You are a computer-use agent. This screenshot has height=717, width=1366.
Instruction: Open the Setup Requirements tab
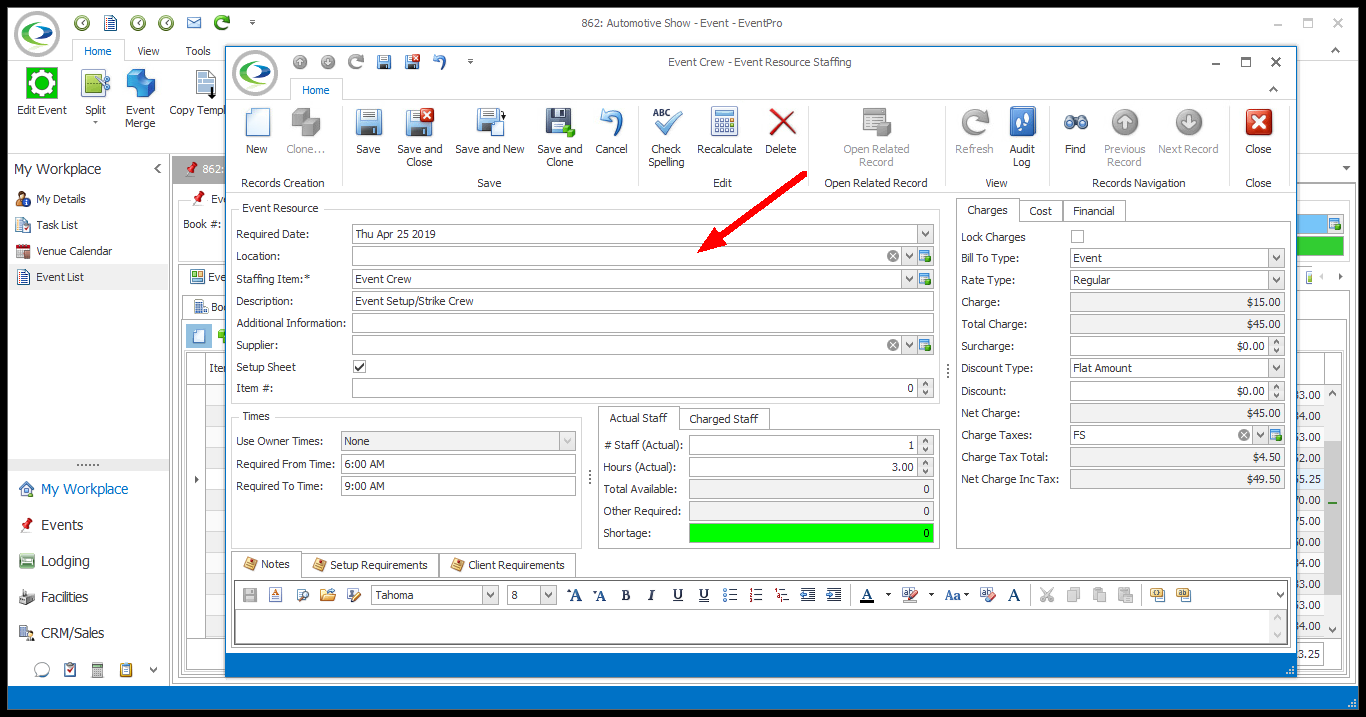coord(370,565)
